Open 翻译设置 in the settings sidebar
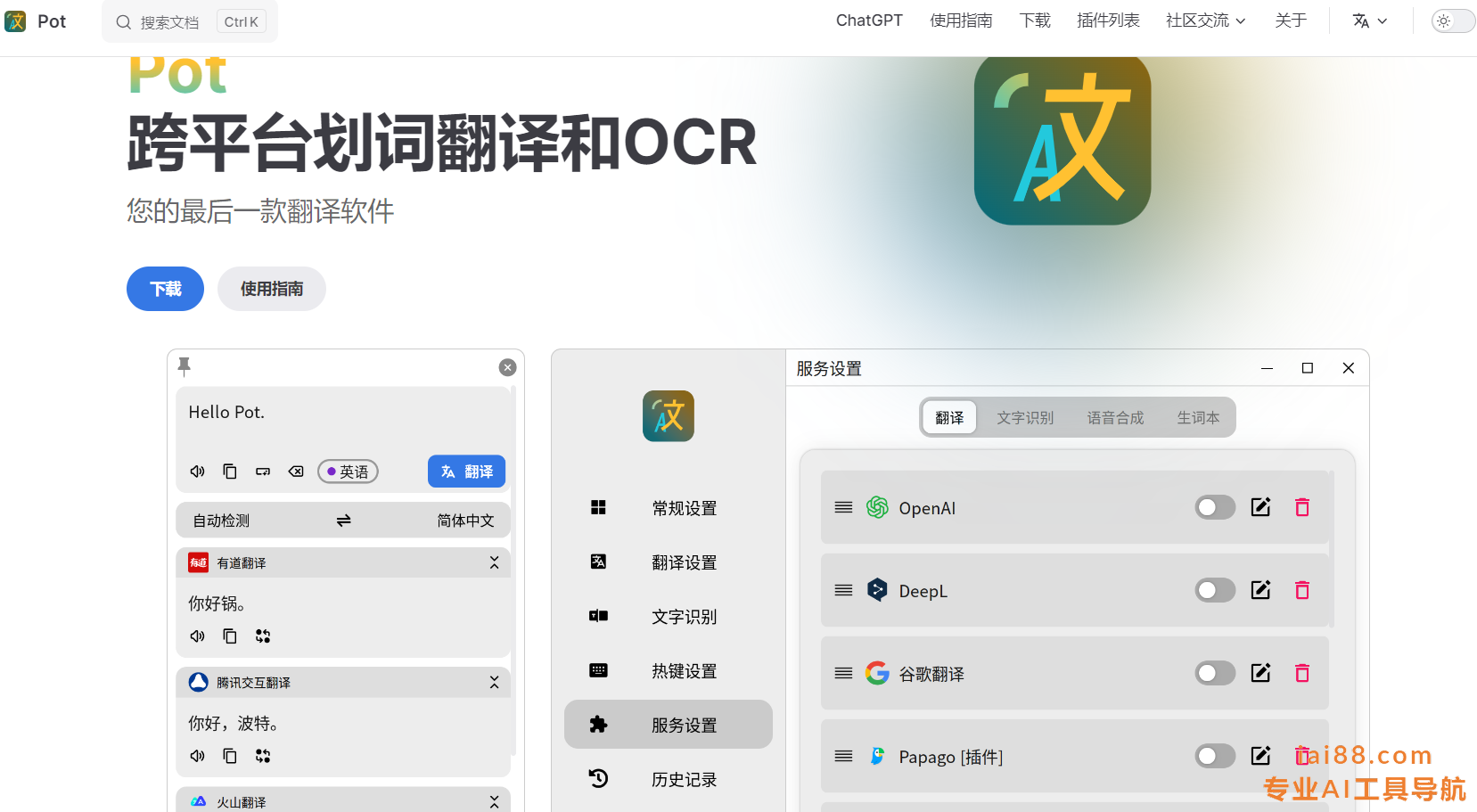 tap(669, 562)
